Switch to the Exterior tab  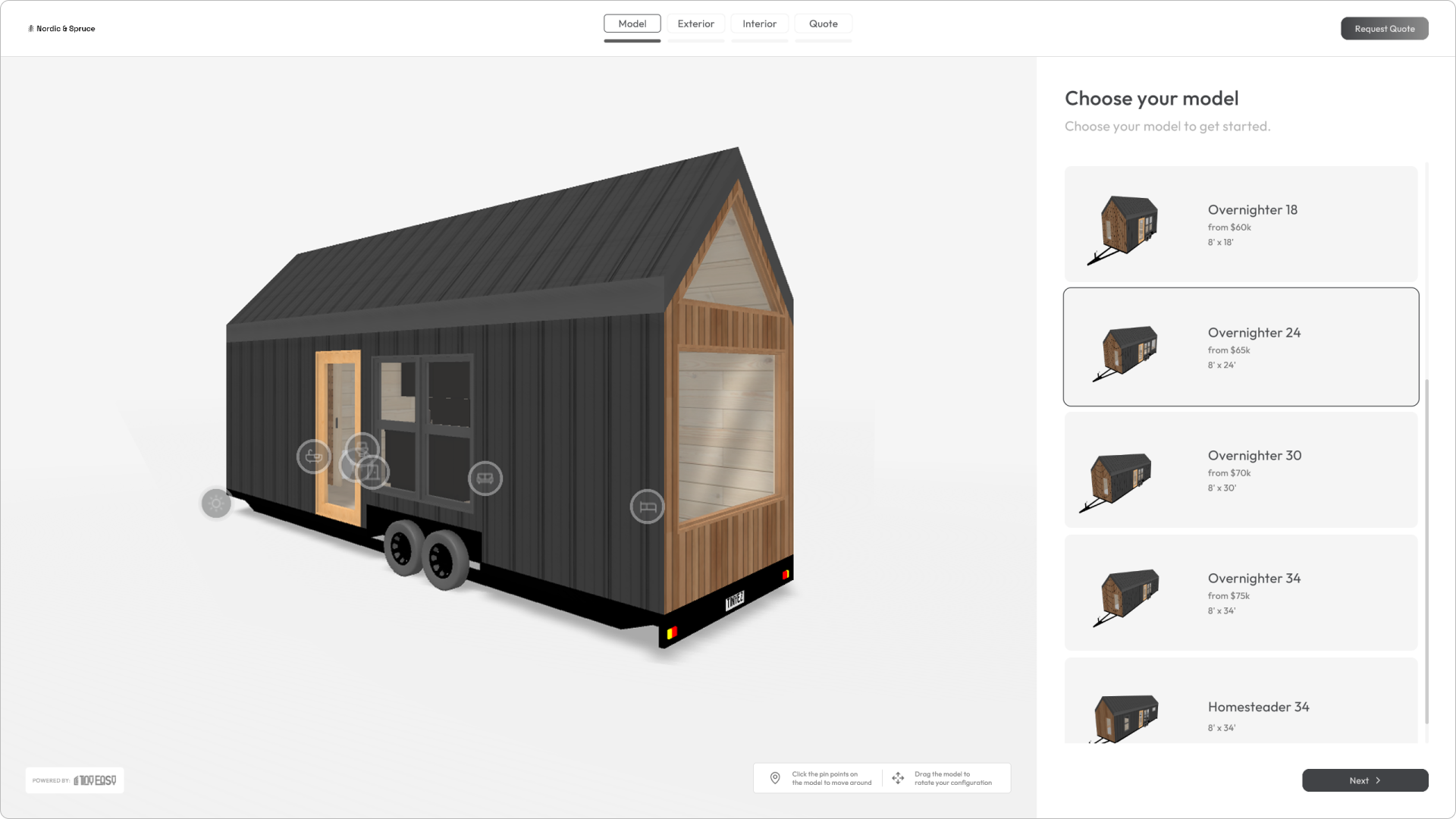coord(695,24)
